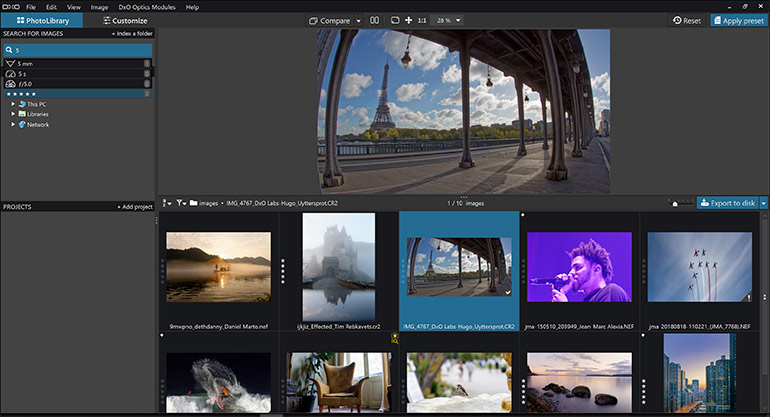Open the DxO Optics Modules menu
Screen dimensions: 770x417
point(146,7)
